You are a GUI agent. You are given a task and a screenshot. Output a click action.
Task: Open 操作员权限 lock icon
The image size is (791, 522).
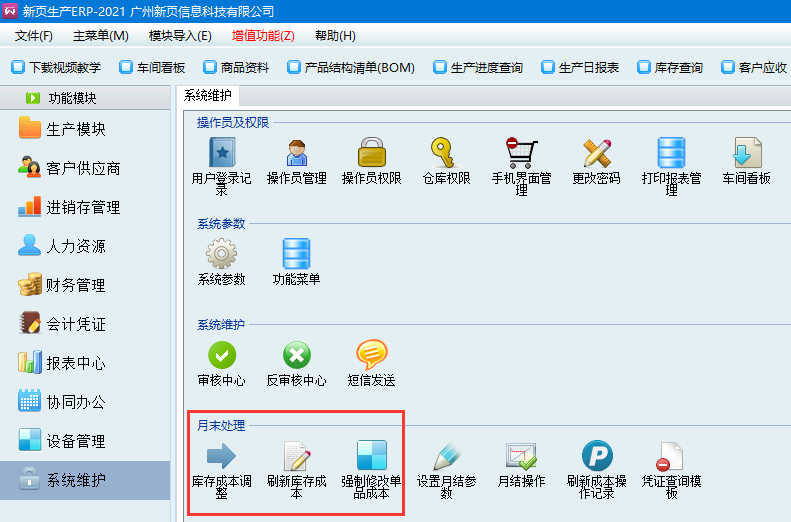pyautogui.click(x=371, y=153)
